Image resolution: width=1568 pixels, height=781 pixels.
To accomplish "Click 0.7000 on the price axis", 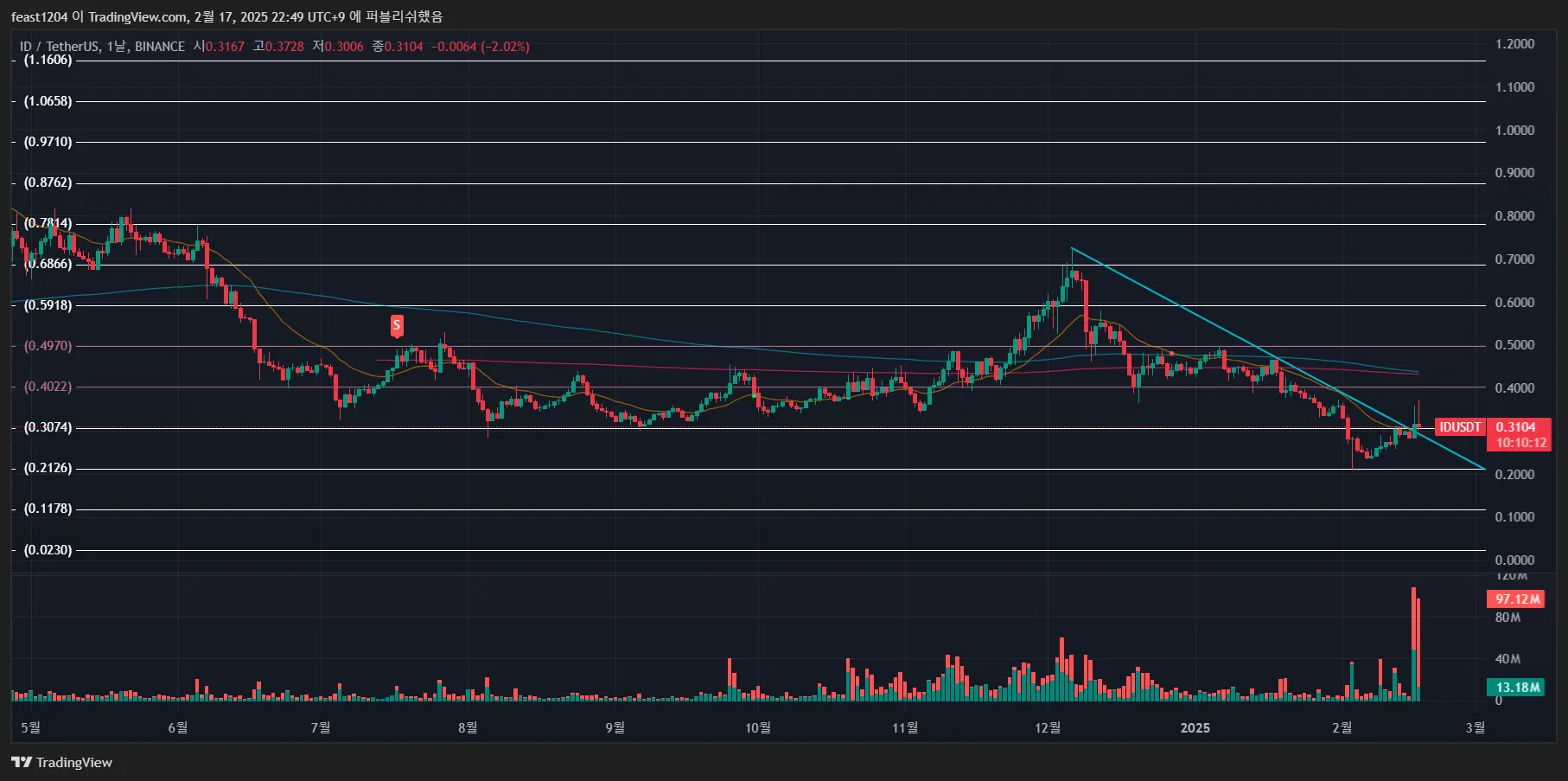I will tap(1515, 259).
